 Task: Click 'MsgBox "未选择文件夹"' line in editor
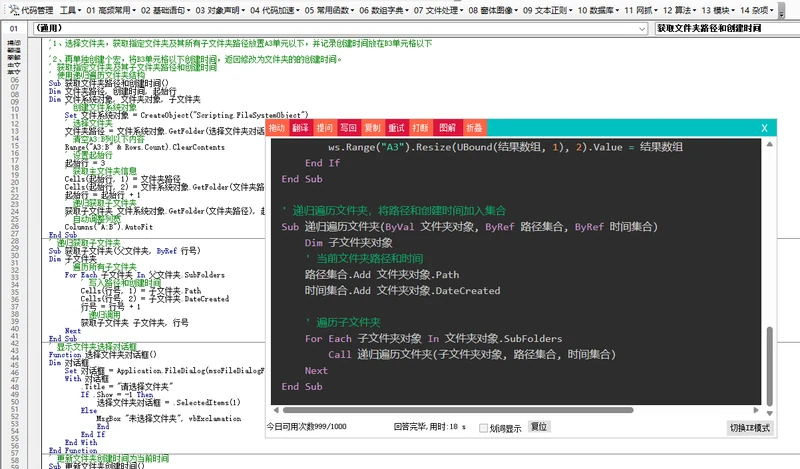pos(168,418)
